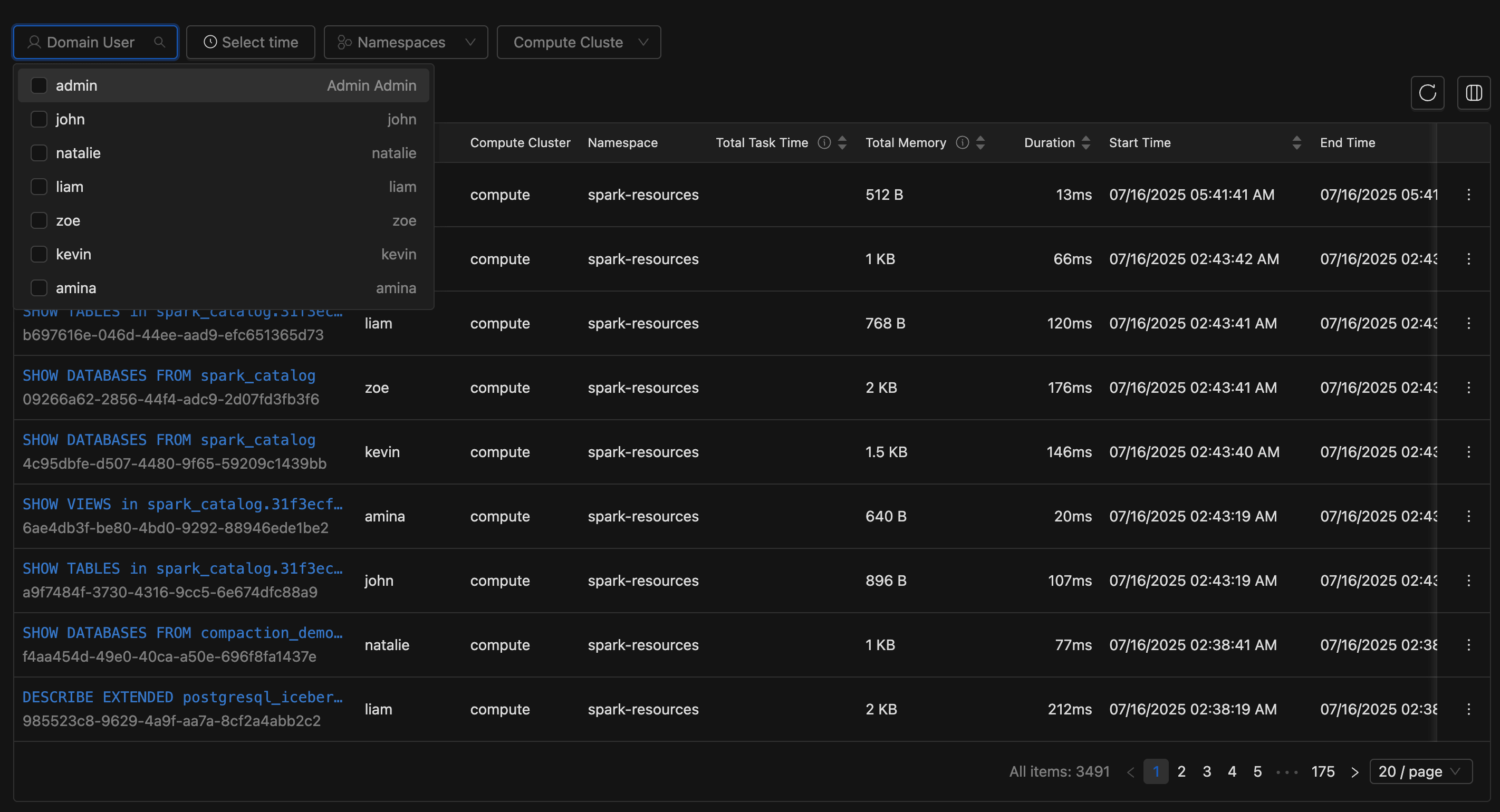Viewport: 1500px width, 812px height.
Task: Click the user icon in Domain User filter
Action: (34, 42)
